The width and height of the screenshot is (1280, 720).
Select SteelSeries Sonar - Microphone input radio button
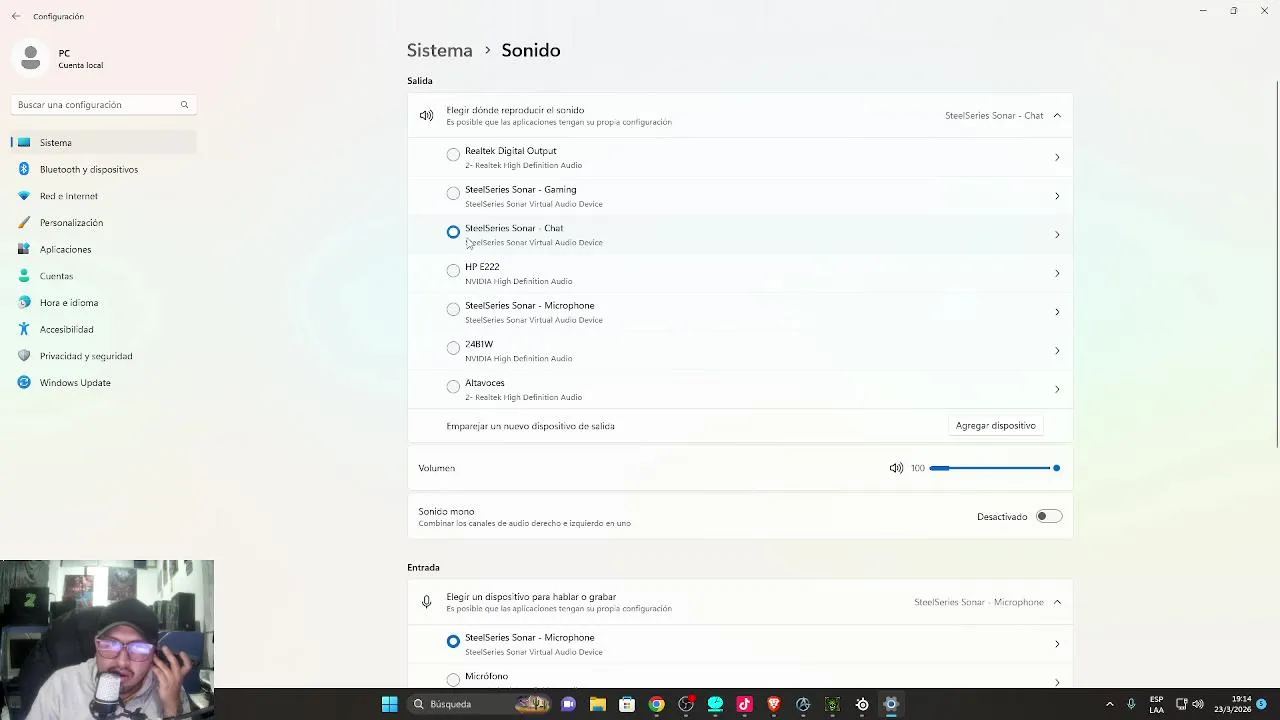pyautogui.click(x=453, y=641)
